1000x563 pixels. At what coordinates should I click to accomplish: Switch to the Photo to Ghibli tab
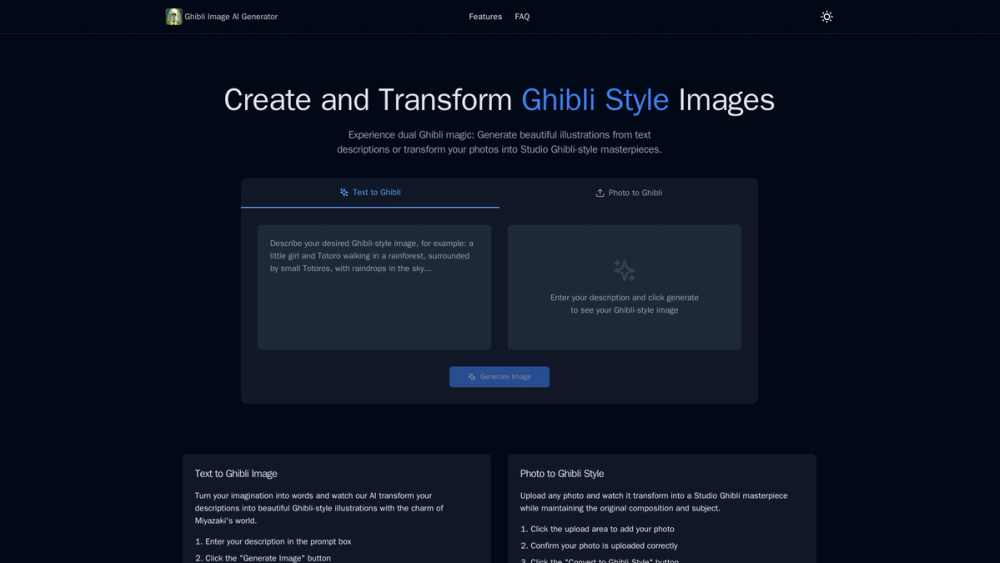[x=628, y=193]
